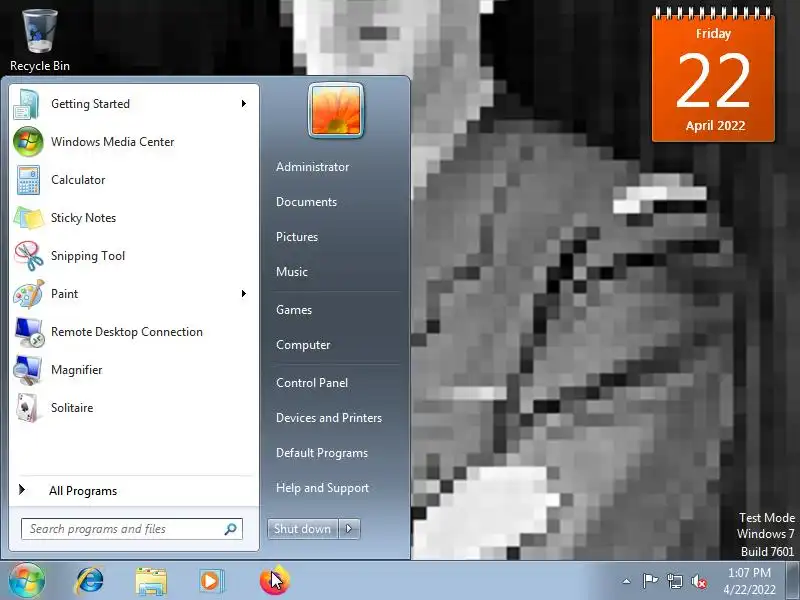Image resolution: width=800 pixels, height=600 pixels.
Task: Show hidden tray icons arrow
Action: (x=627, y=581)
